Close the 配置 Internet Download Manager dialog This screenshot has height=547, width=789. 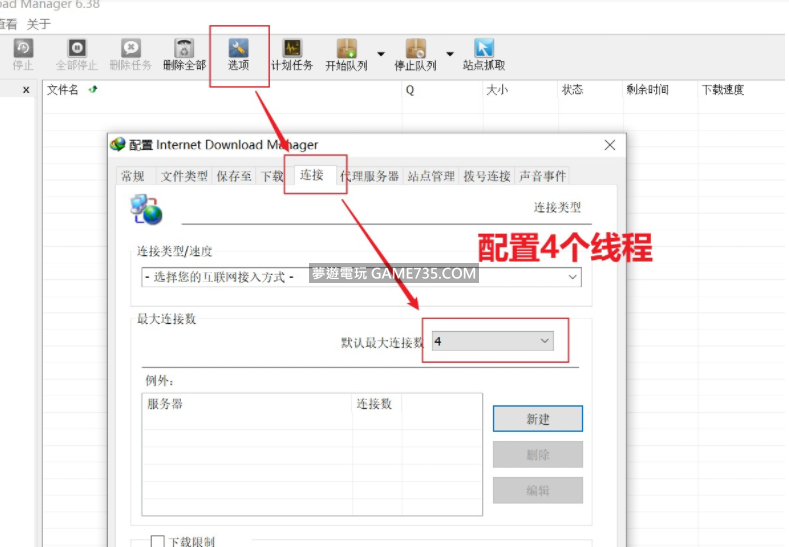coord(610,145)
